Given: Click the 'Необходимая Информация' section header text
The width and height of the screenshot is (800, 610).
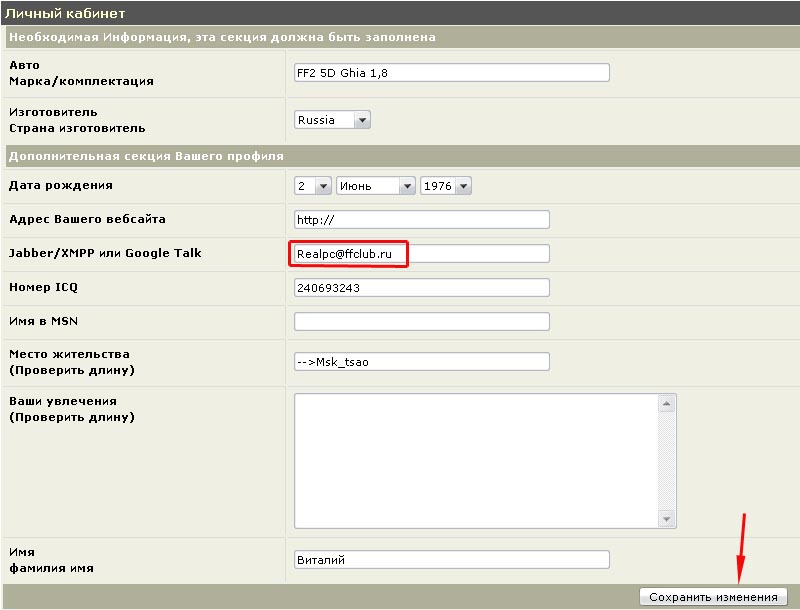Looking at the screenshot, I should tap(222, 37).
